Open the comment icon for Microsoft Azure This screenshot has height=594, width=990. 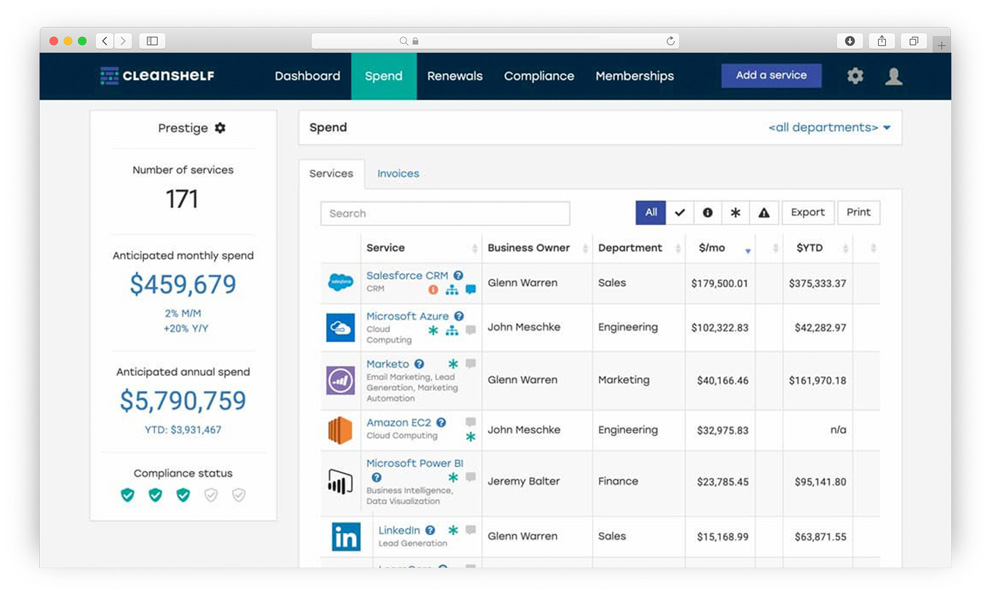[x=471, y=330]
